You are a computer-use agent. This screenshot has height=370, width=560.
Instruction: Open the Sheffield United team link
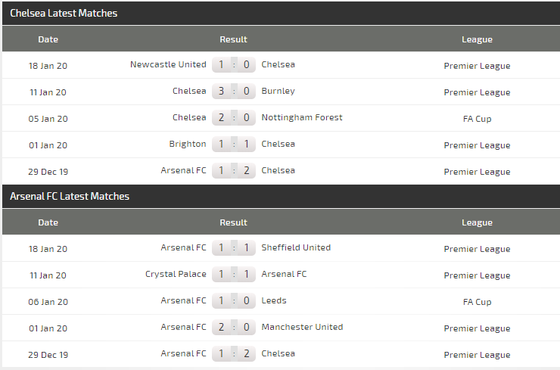coord(296,248)
